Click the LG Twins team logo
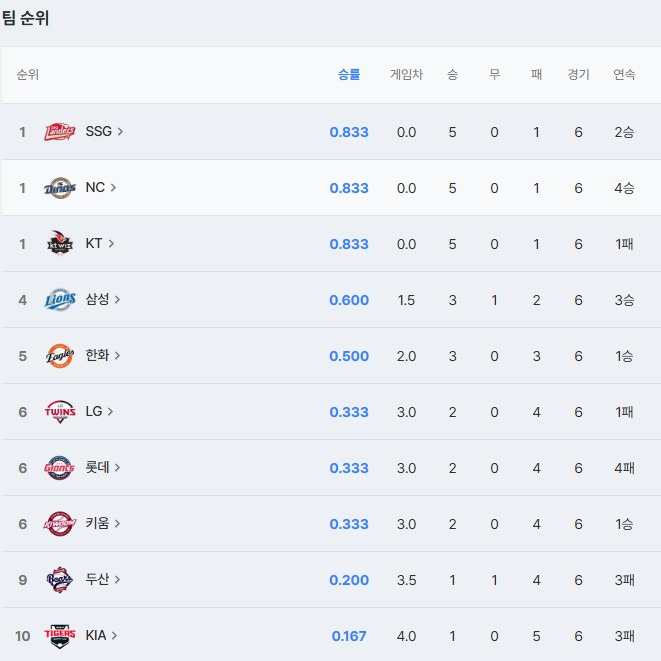This screenshot has height=661, width=661. pyautogui.click(x=60, y=412)
